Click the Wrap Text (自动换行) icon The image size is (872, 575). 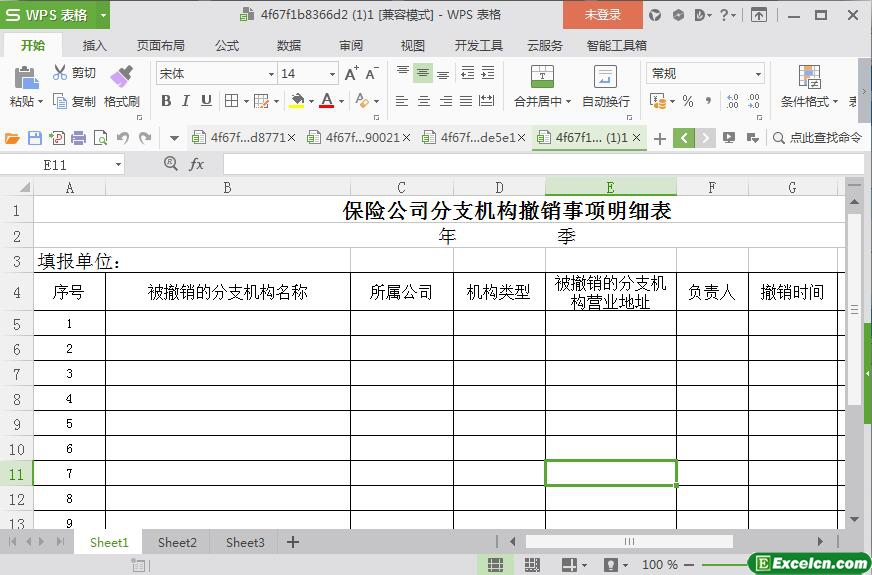coord(605,78)
